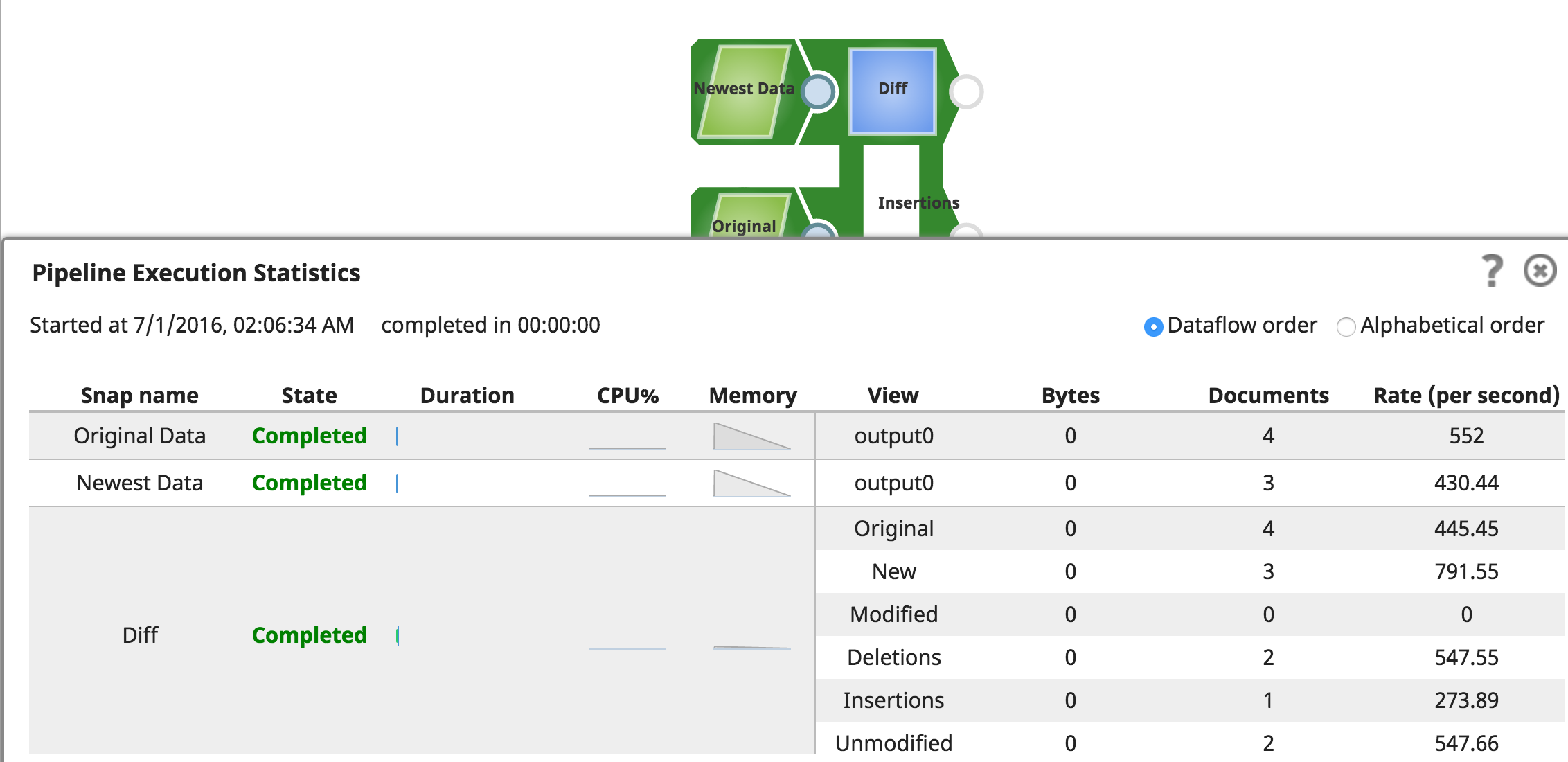This screenshot has width=1568, height=762.
Task: Select the blue Diff snap
Action: click(892, 91)
